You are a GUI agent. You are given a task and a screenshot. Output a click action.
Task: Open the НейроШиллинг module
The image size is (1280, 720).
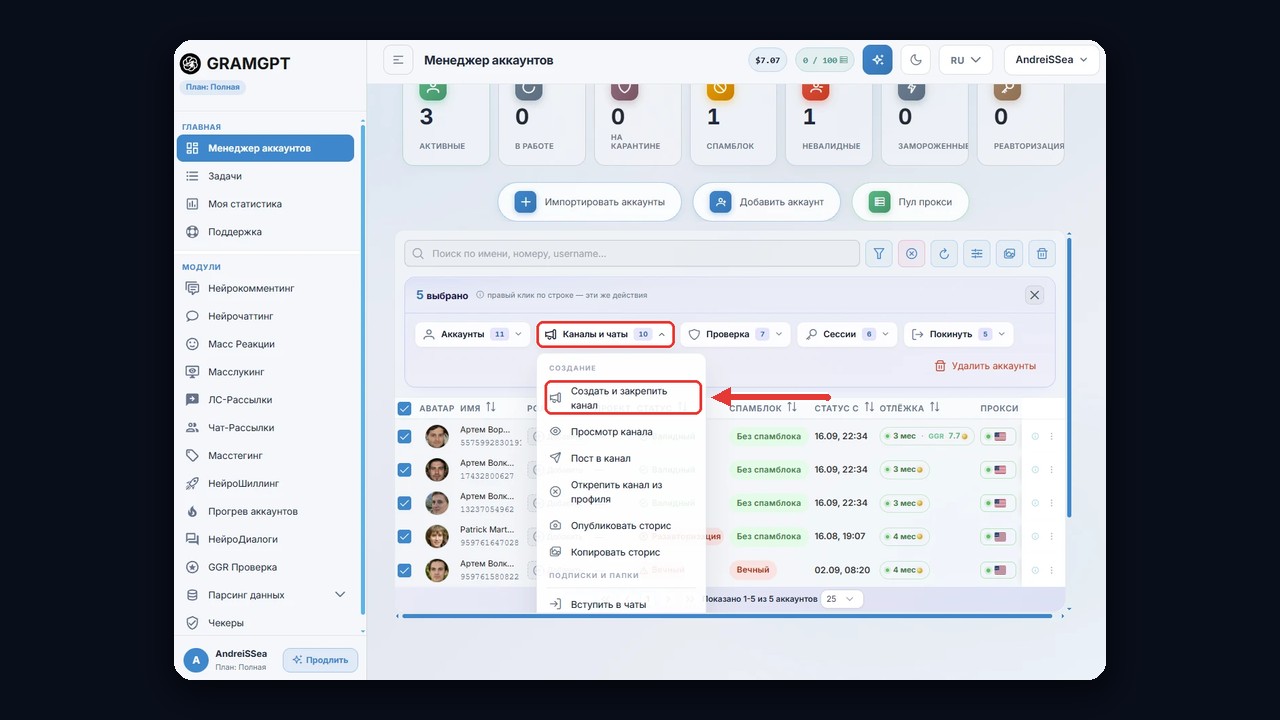(265, 483)
